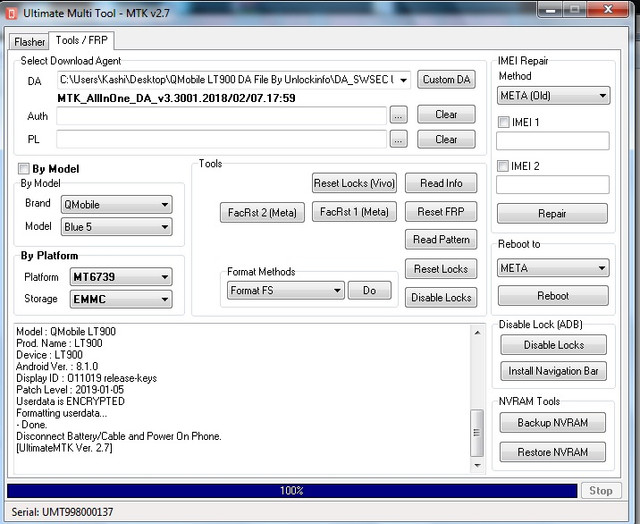Click the MTK_AllInOne_DA version text
The width and height of the screenshot is (640, 524).
(x=176, y=98)
